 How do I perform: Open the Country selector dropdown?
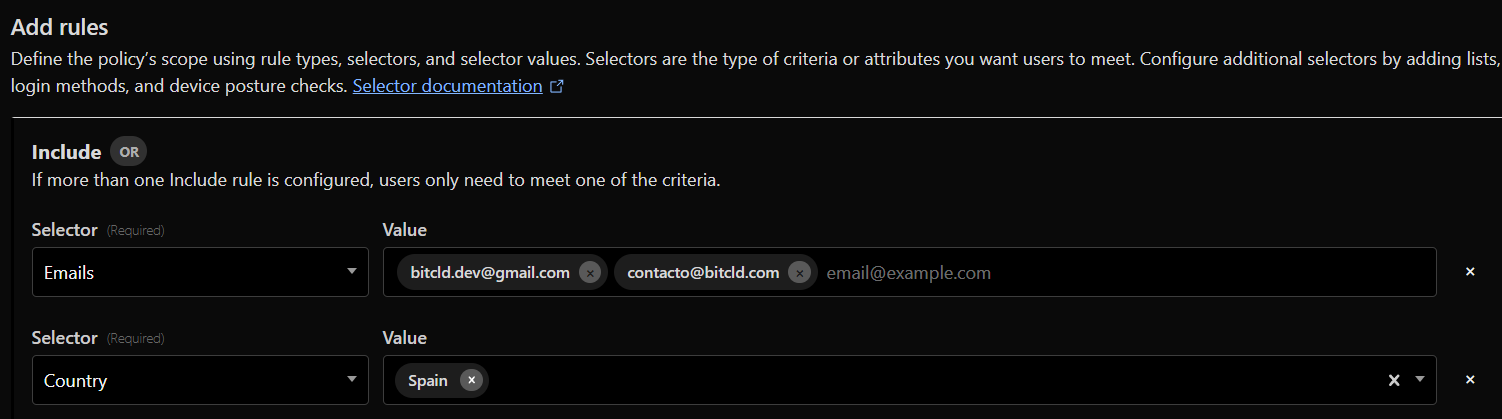point(200,380)
